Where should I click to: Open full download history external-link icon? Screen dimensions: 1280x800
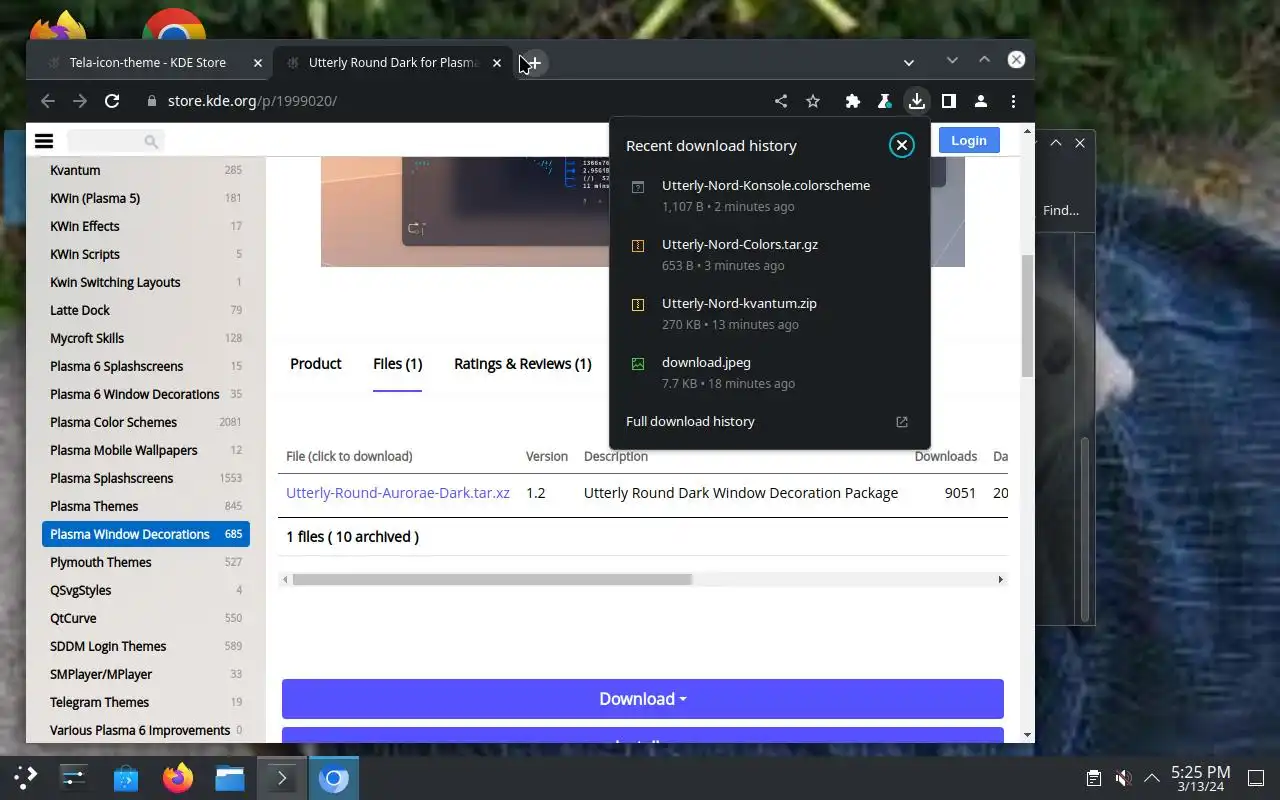click(x=902, y=422)
